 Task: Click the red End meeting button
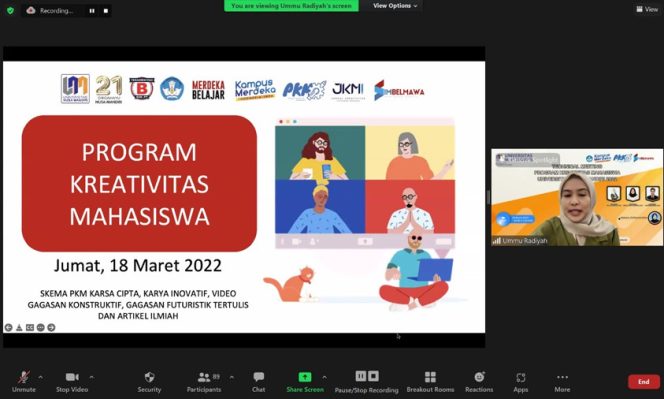644,382
